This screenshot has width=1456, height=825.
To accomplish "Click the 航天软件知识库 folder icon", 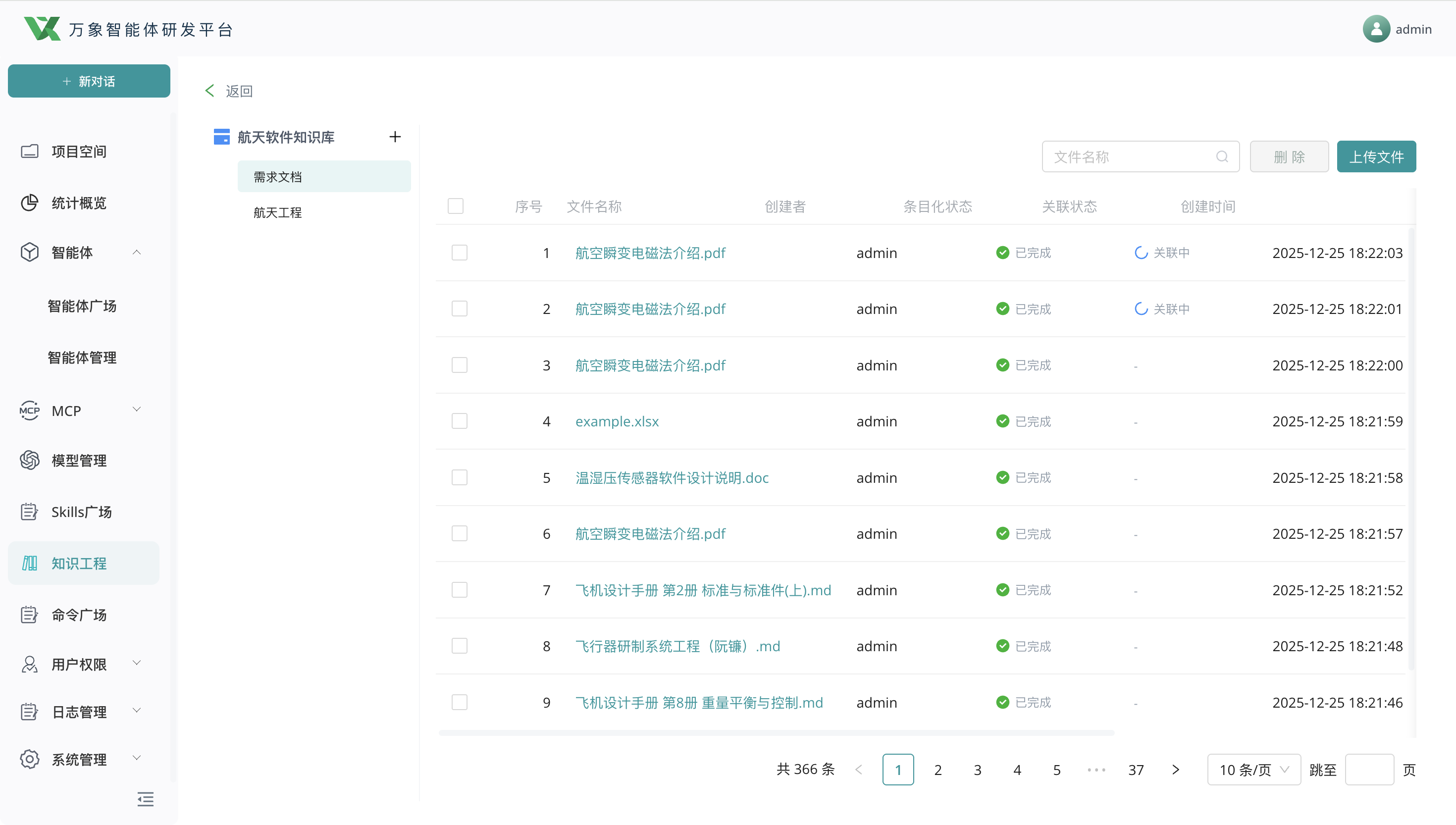I will click(x=221, y=137).
